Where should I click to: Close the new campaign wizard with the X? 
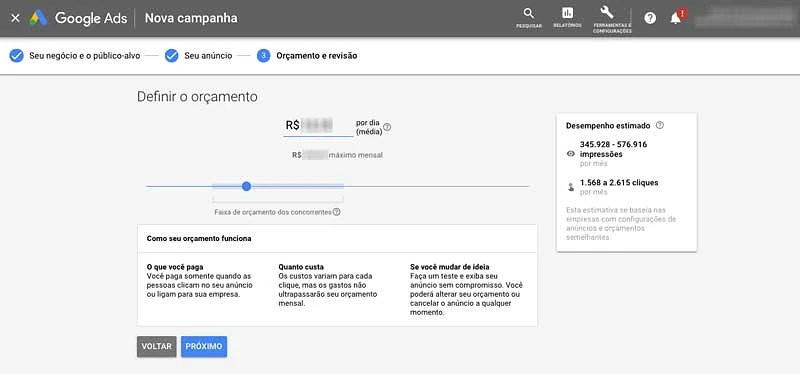pos(15,18)
